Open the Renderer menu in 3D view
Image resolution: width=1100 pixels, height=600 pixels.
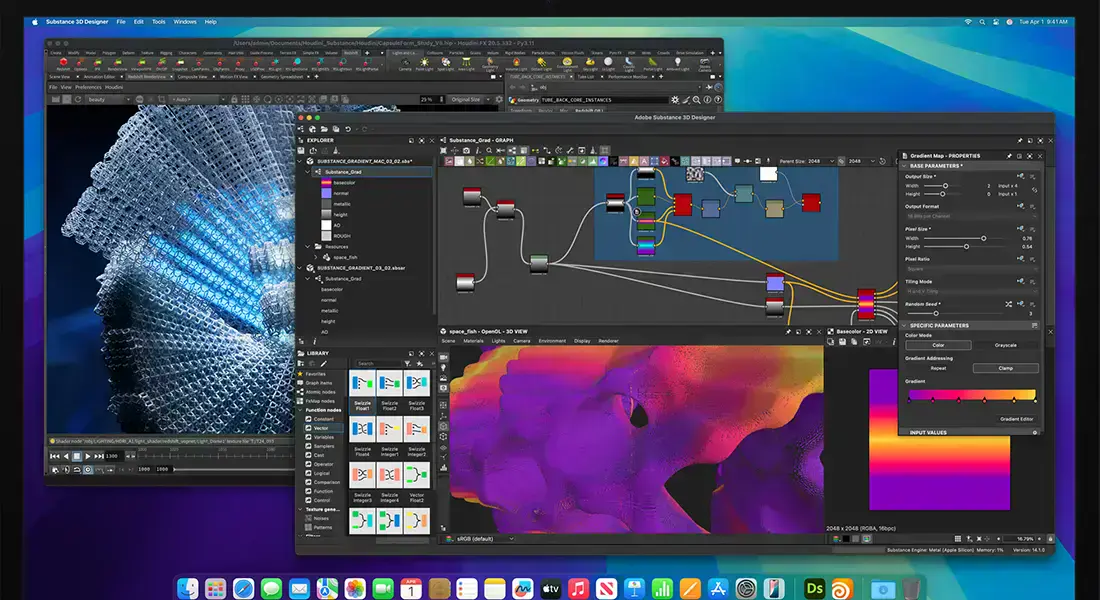point(608,341)
